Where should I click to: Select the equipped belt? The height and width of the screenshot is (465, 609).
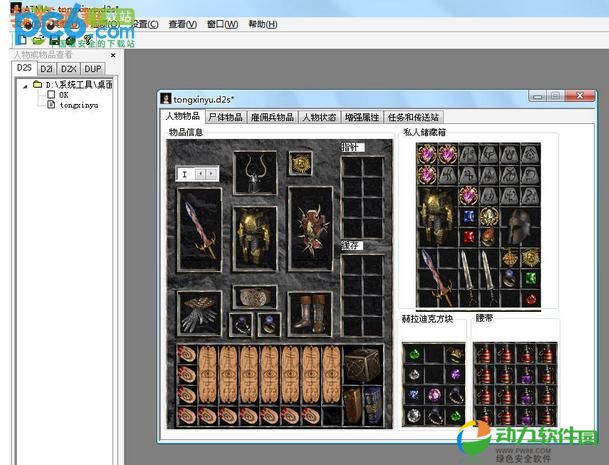[x=255, y=297]
